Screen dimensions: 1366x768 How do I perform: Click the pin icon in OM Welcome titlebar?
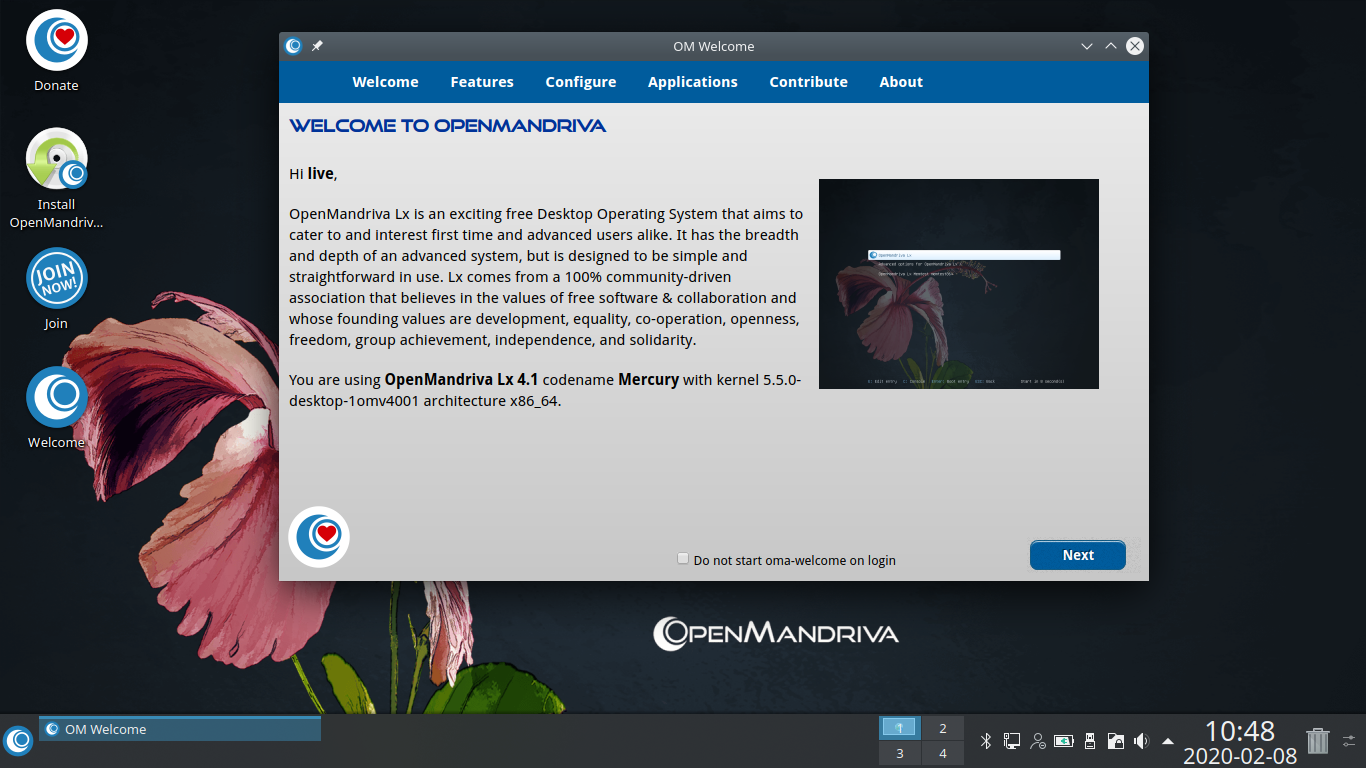317,46
